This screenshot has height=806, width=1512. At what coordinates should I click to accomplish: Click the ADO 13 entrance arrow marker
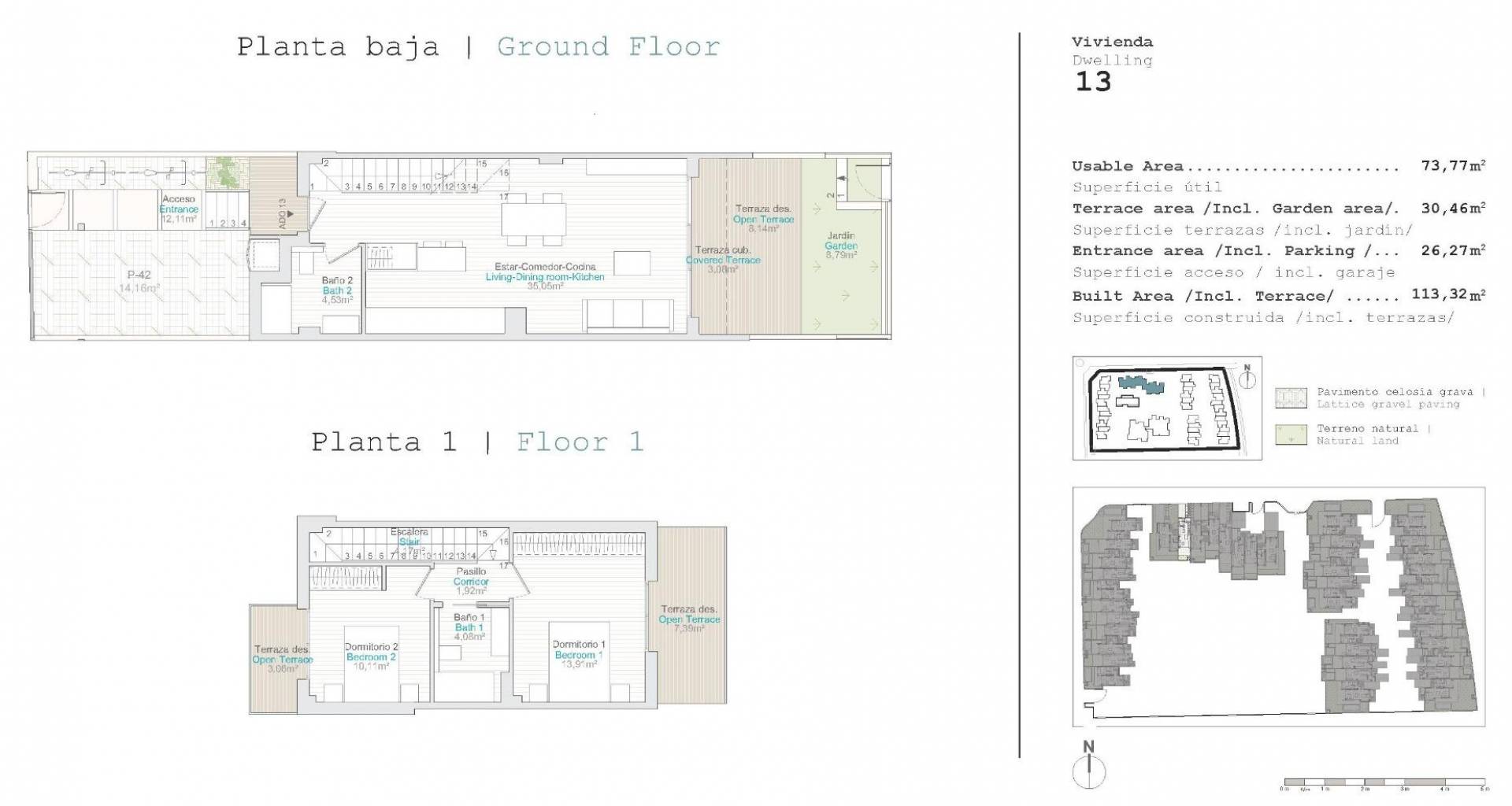coord(287,213)
